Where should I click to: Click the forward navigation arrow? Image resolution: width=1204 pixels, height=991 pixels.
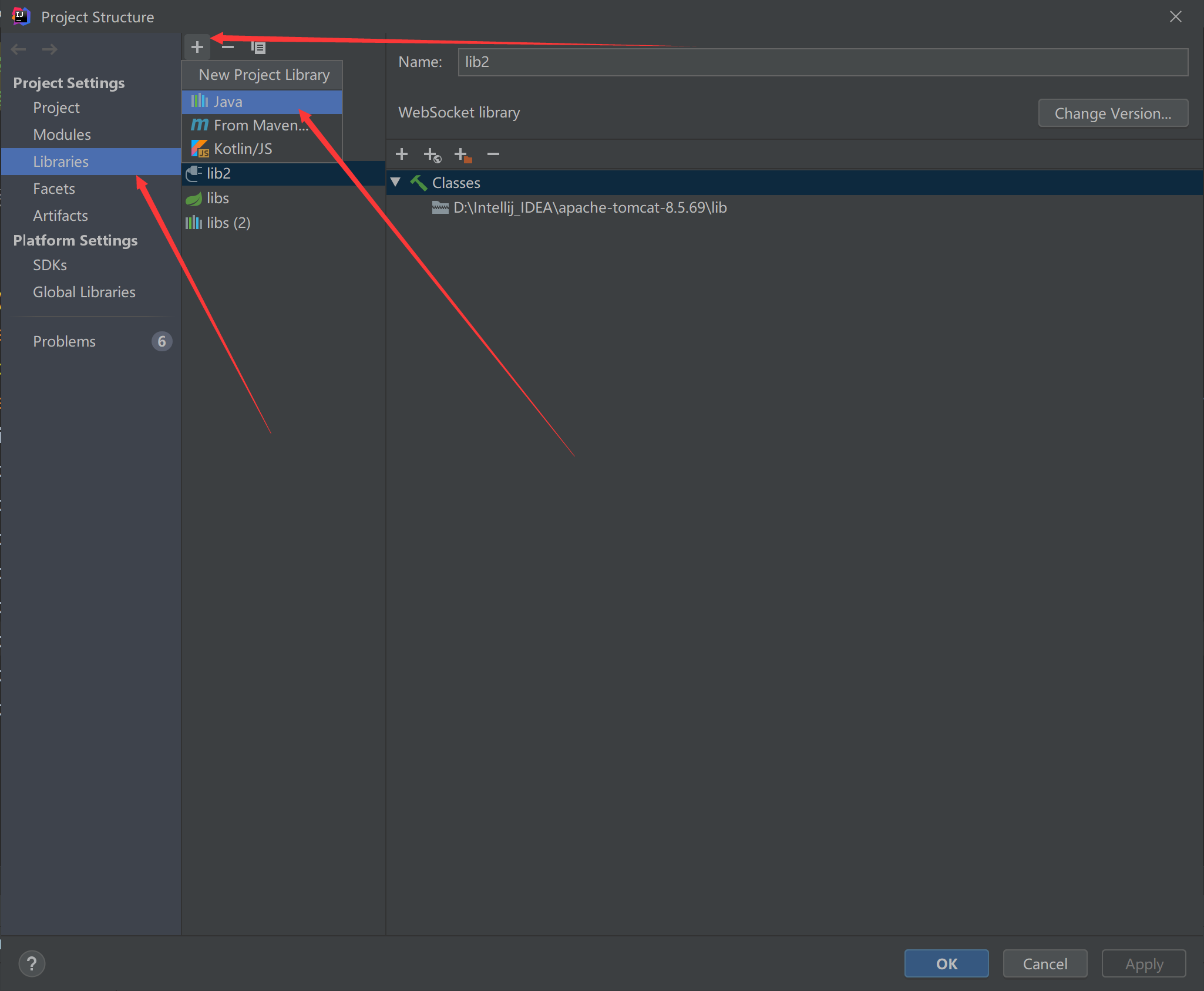pyautogui.click(x=50, y=49)
